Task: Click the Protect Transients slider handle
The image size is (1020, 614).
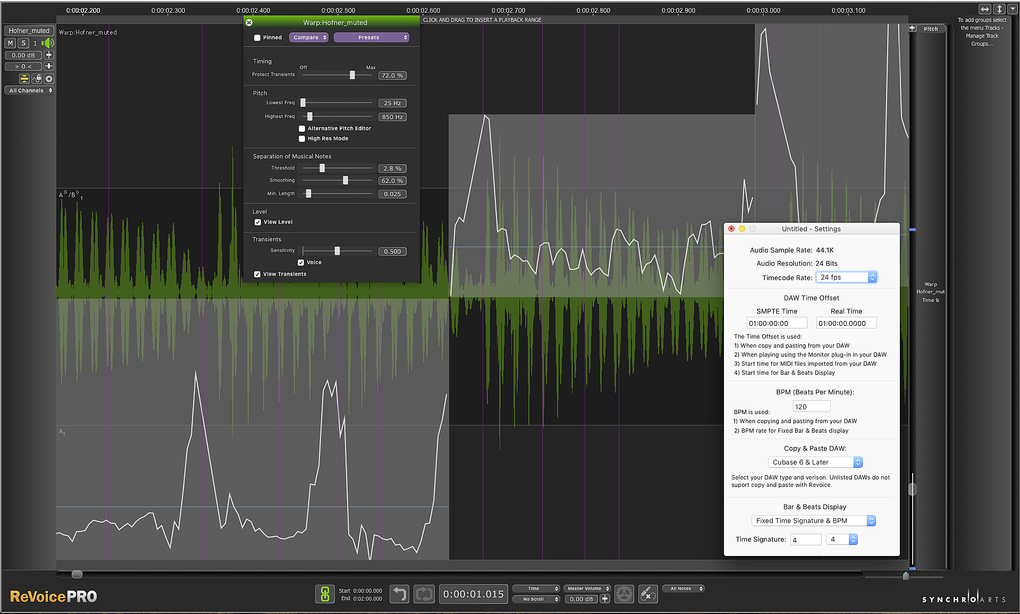Action: click(x=353, y=75)
